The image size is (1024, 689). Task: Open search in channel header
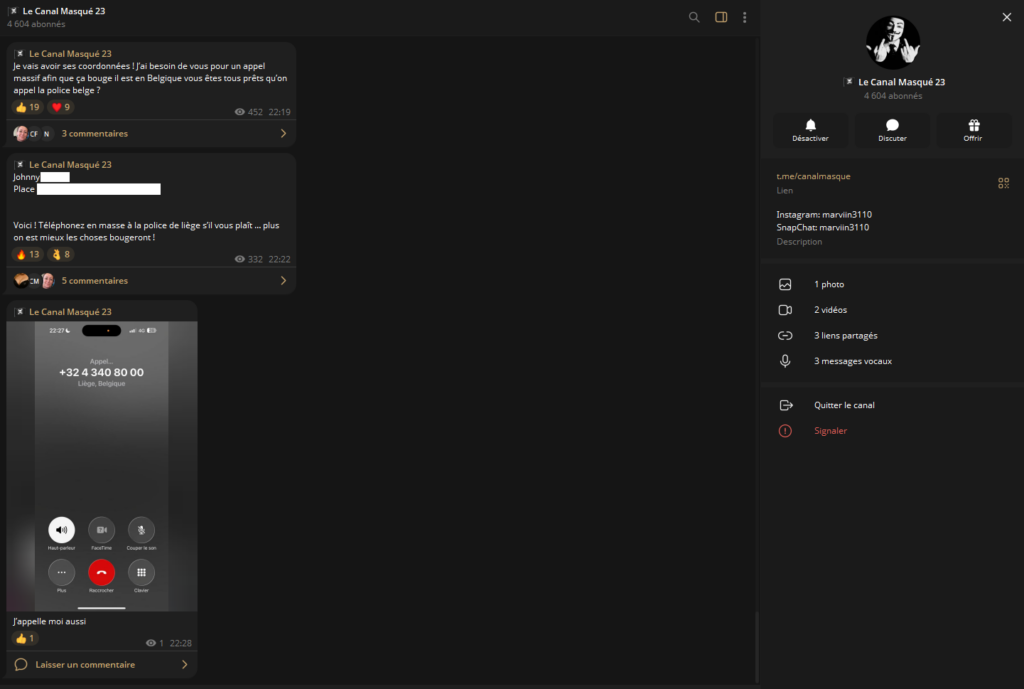point(694,17)
